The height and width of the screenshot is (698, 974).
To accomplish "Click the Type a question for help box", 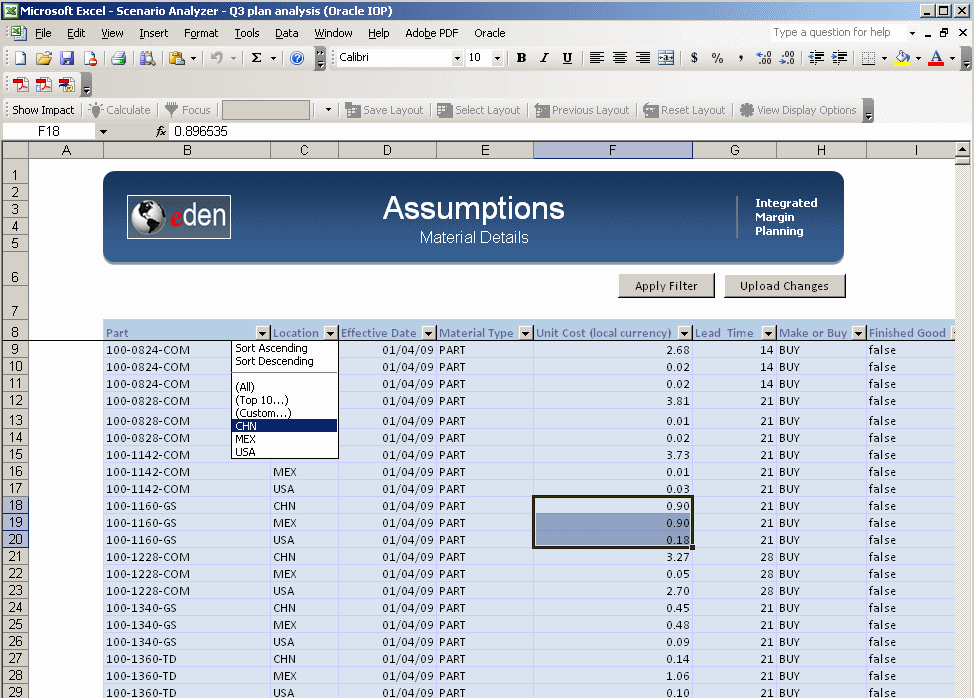I will [x=838, y=32].
